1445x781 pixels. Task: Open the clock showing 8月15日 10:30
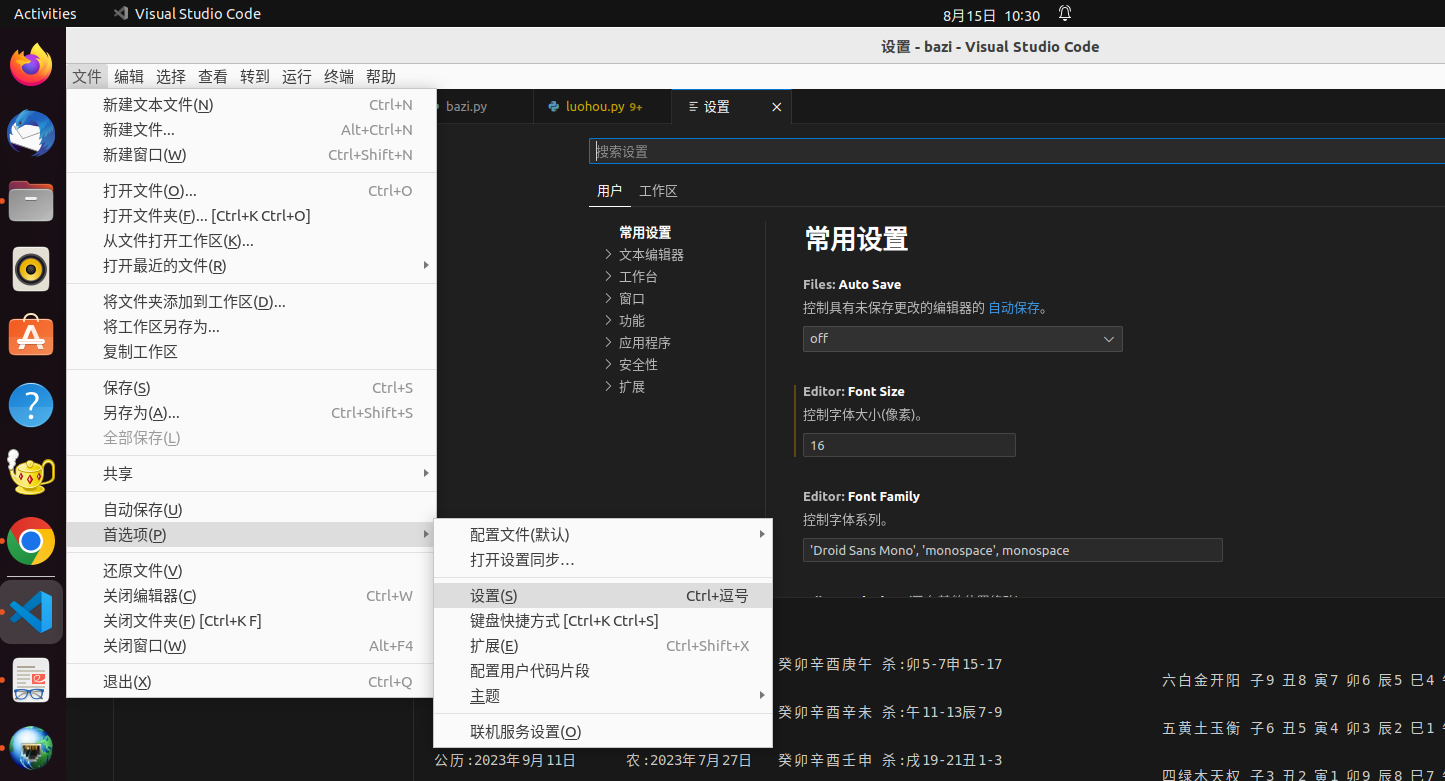pyautogui.click(x=991, y=15)
